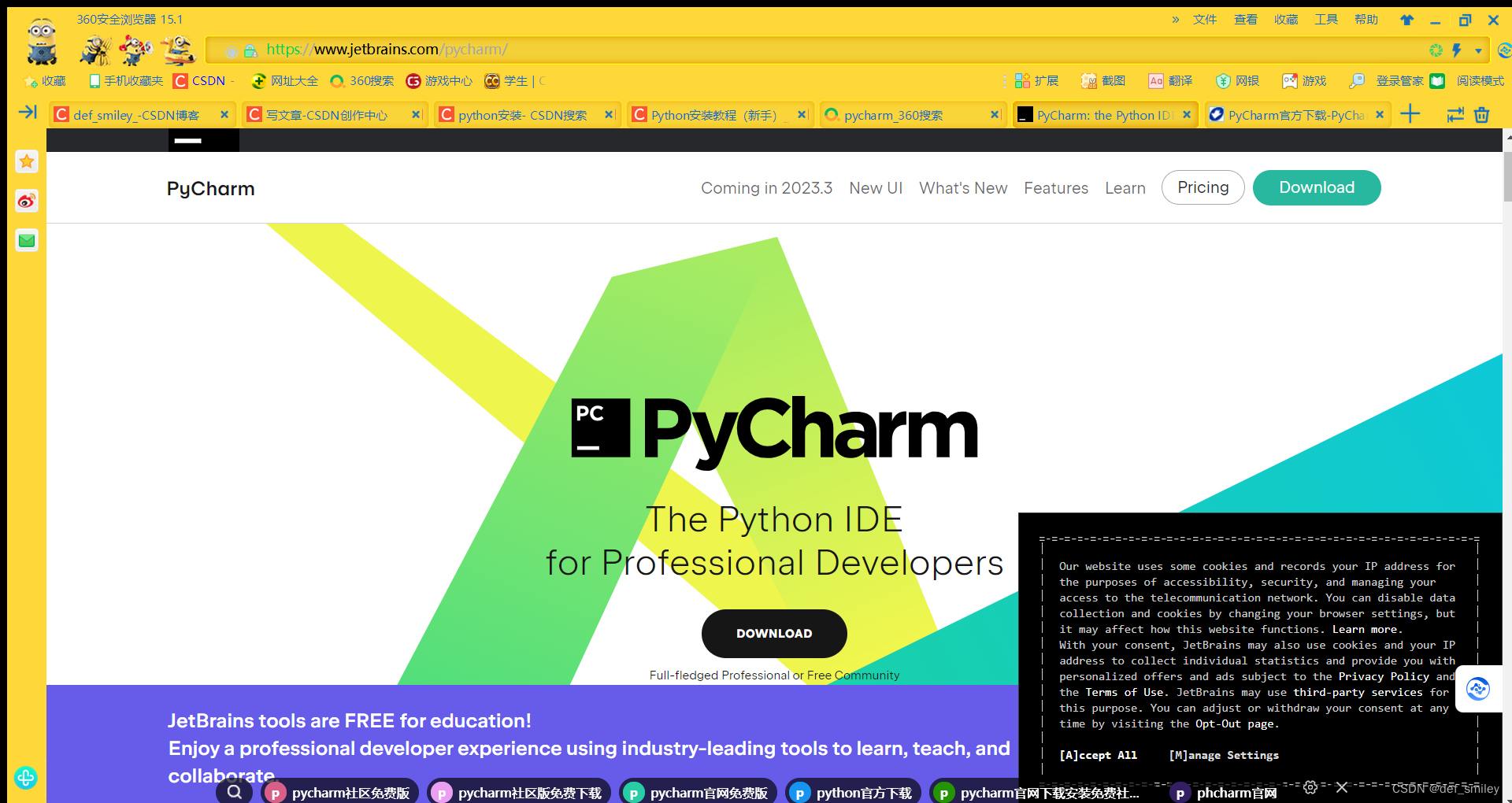The image size is (1512, 803).
Task: Click the tab switch arrows icon
Action: coord(1455,115)
